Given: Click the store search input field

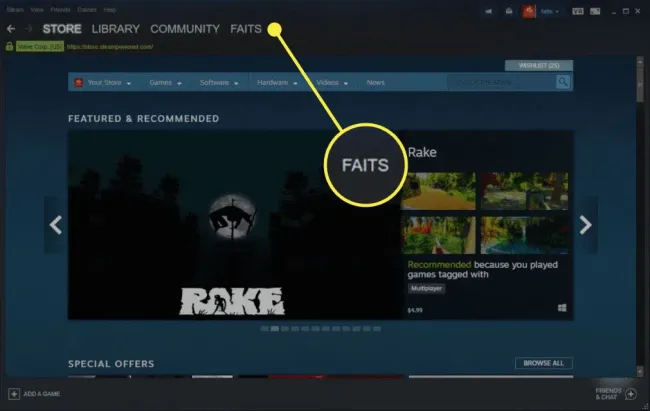Looking at the screenshot, I should tap(502, 82).
